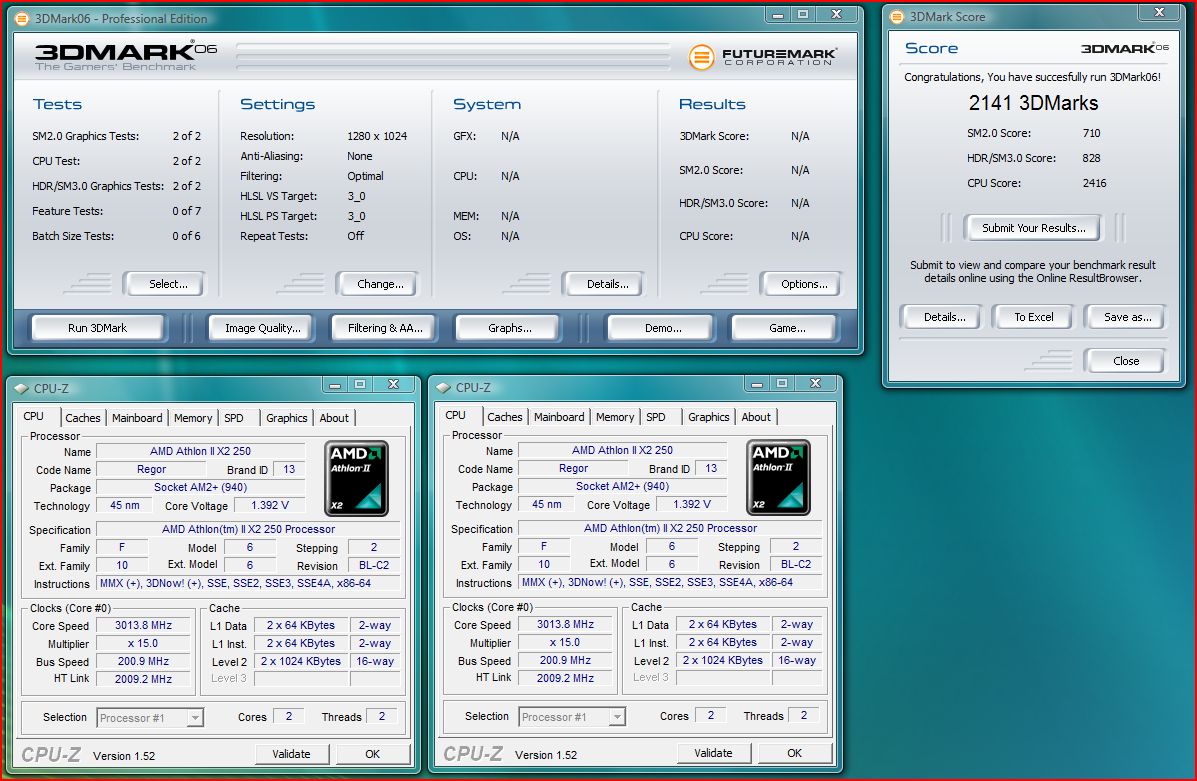1197x781 pixels.
Task: Select CPU tab in right CPU-Z
Action: tap(456, 415)
